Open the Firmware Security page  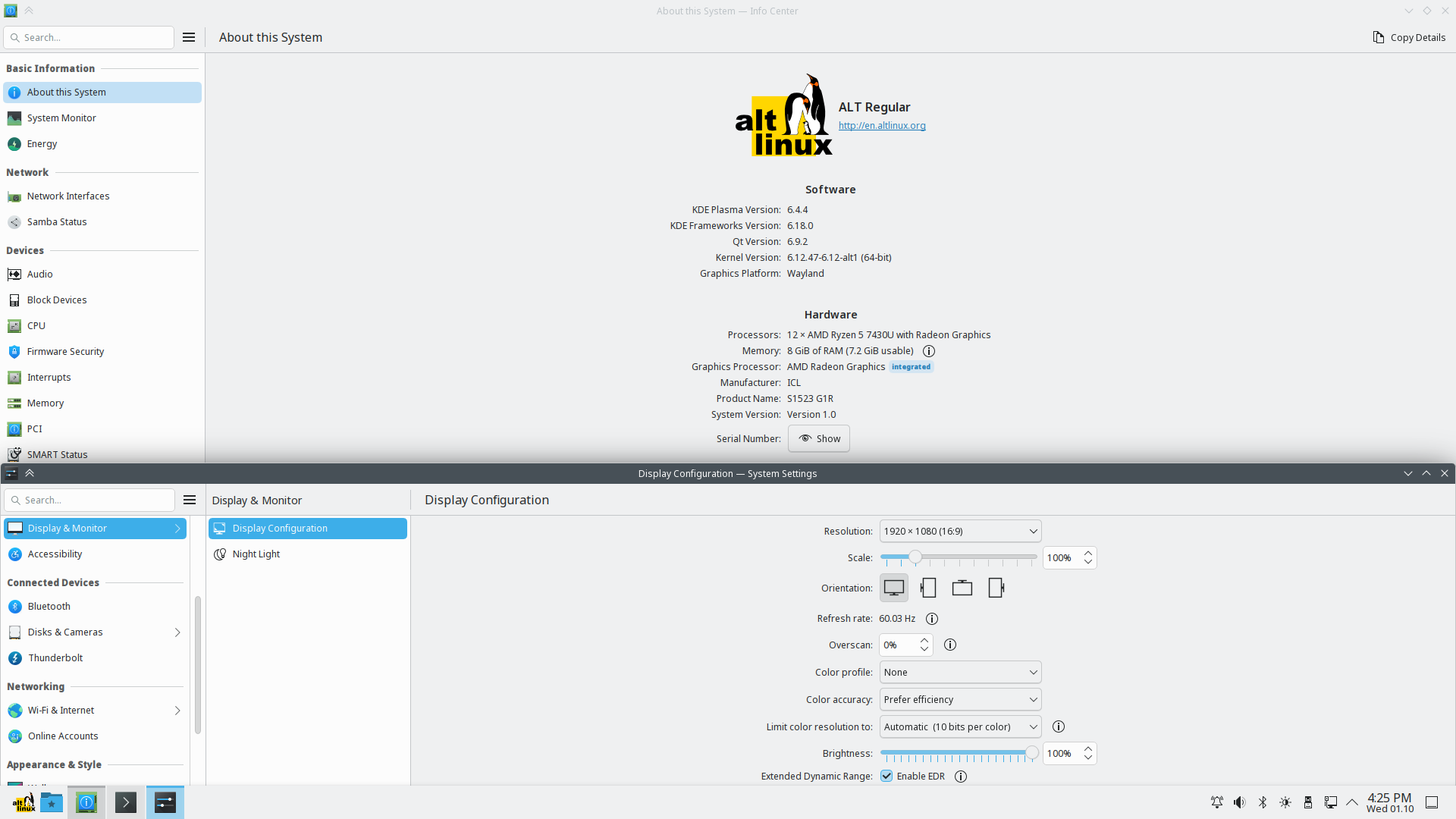click(65, 352)
